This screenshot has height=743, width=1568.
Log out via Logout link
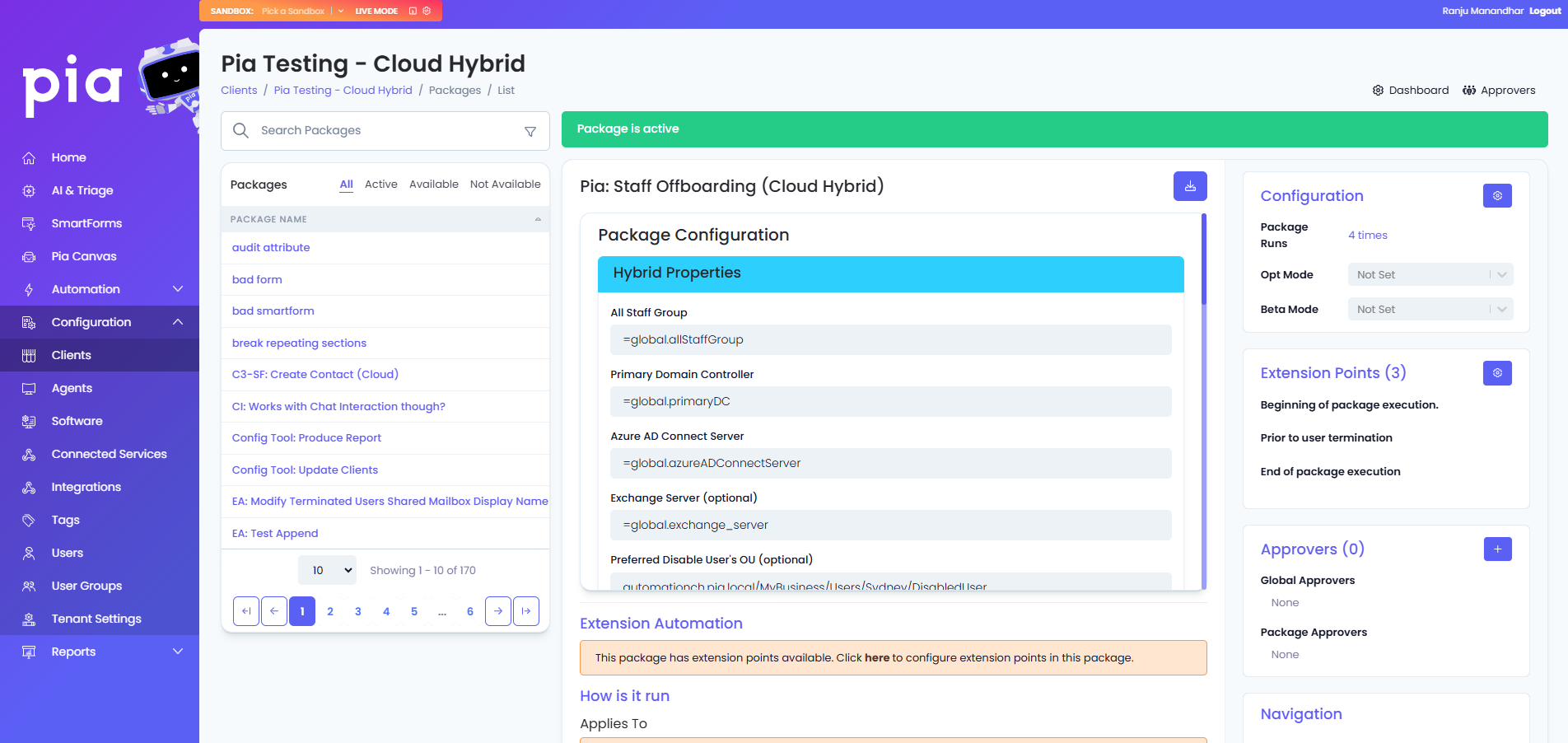pos(1545,11)
